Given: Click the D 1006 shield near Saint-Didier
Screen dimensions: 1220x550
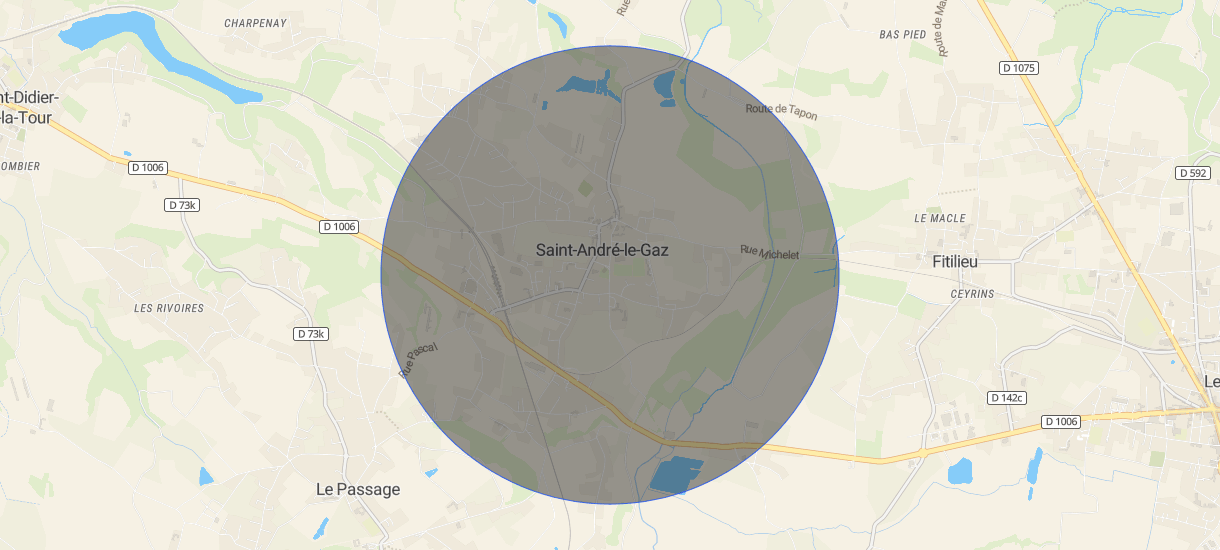Looking at the screenshot, I should click(x=148, y=168).
